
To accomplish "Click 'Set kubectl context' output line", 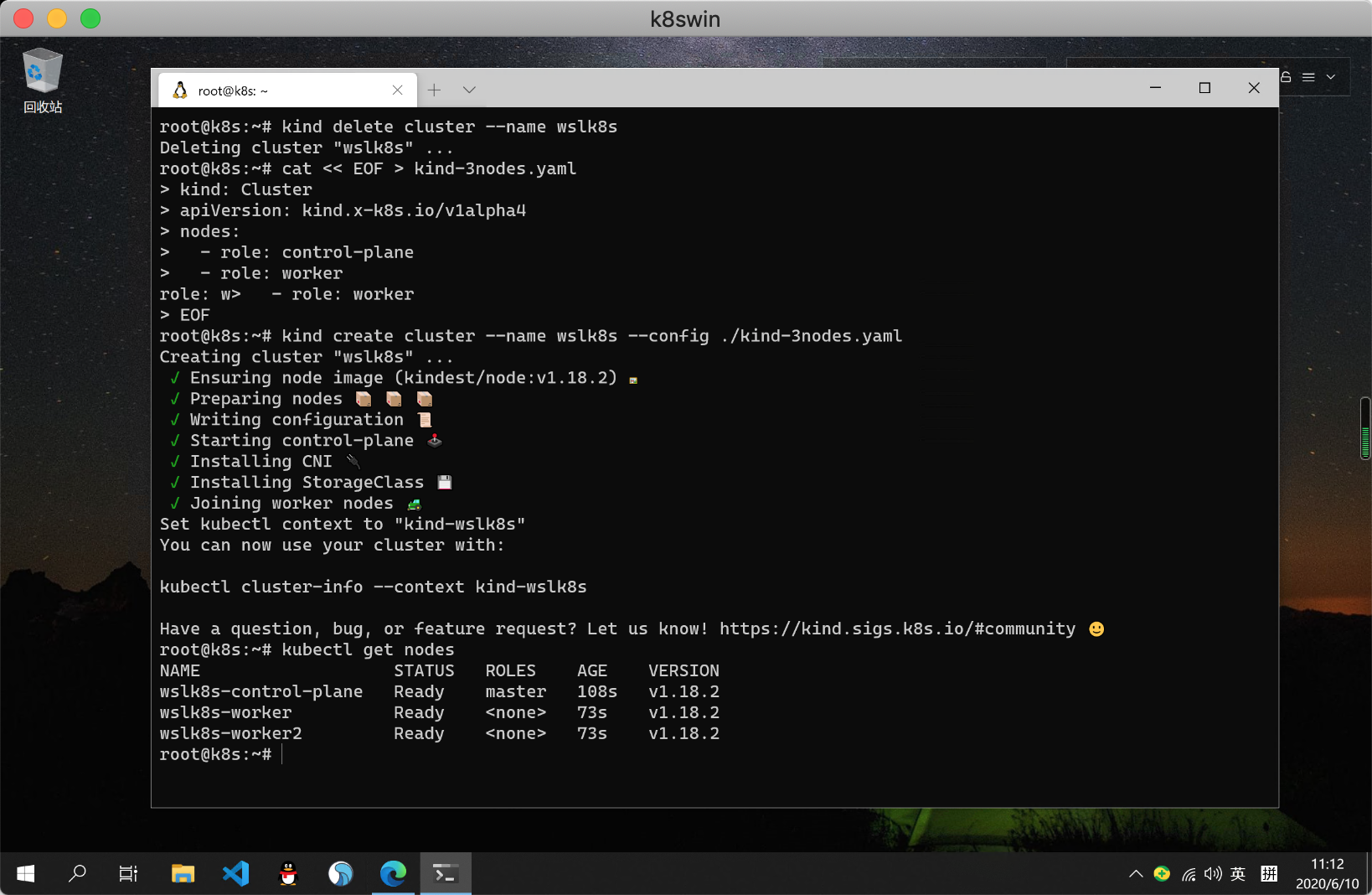I will pos(343,524).
